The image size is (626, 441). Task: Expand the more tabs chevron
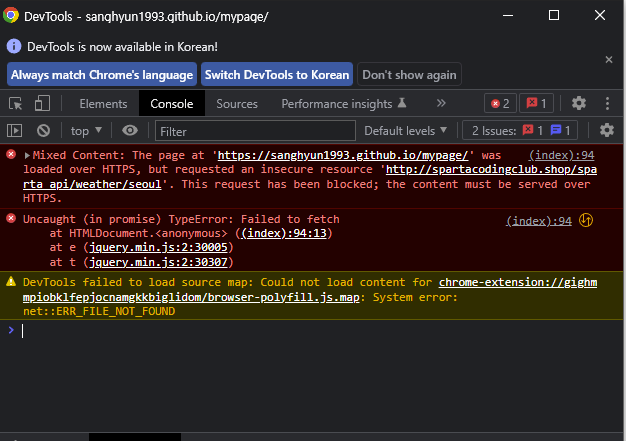pyautogui.click(x=441, y=103)
